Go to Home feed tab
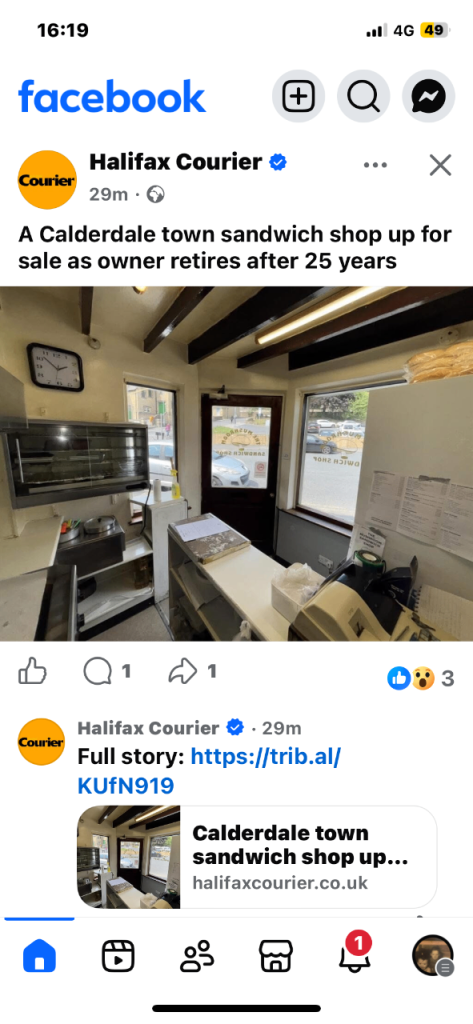The width and height of the screenshot is (473, 1024). (39, 957)
